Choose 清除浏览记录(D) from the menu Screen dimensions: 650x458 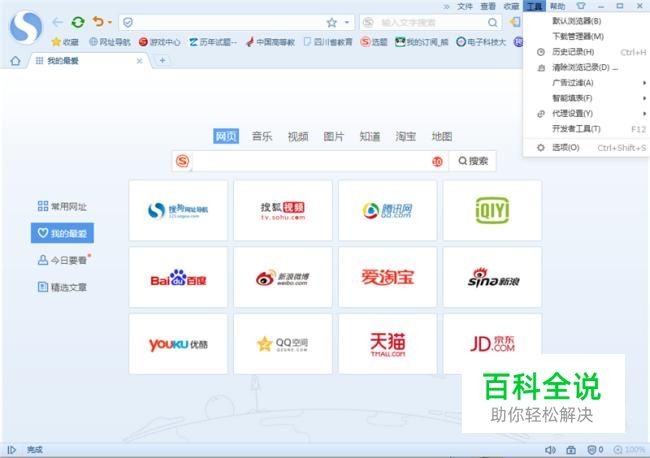coord(586,67)
